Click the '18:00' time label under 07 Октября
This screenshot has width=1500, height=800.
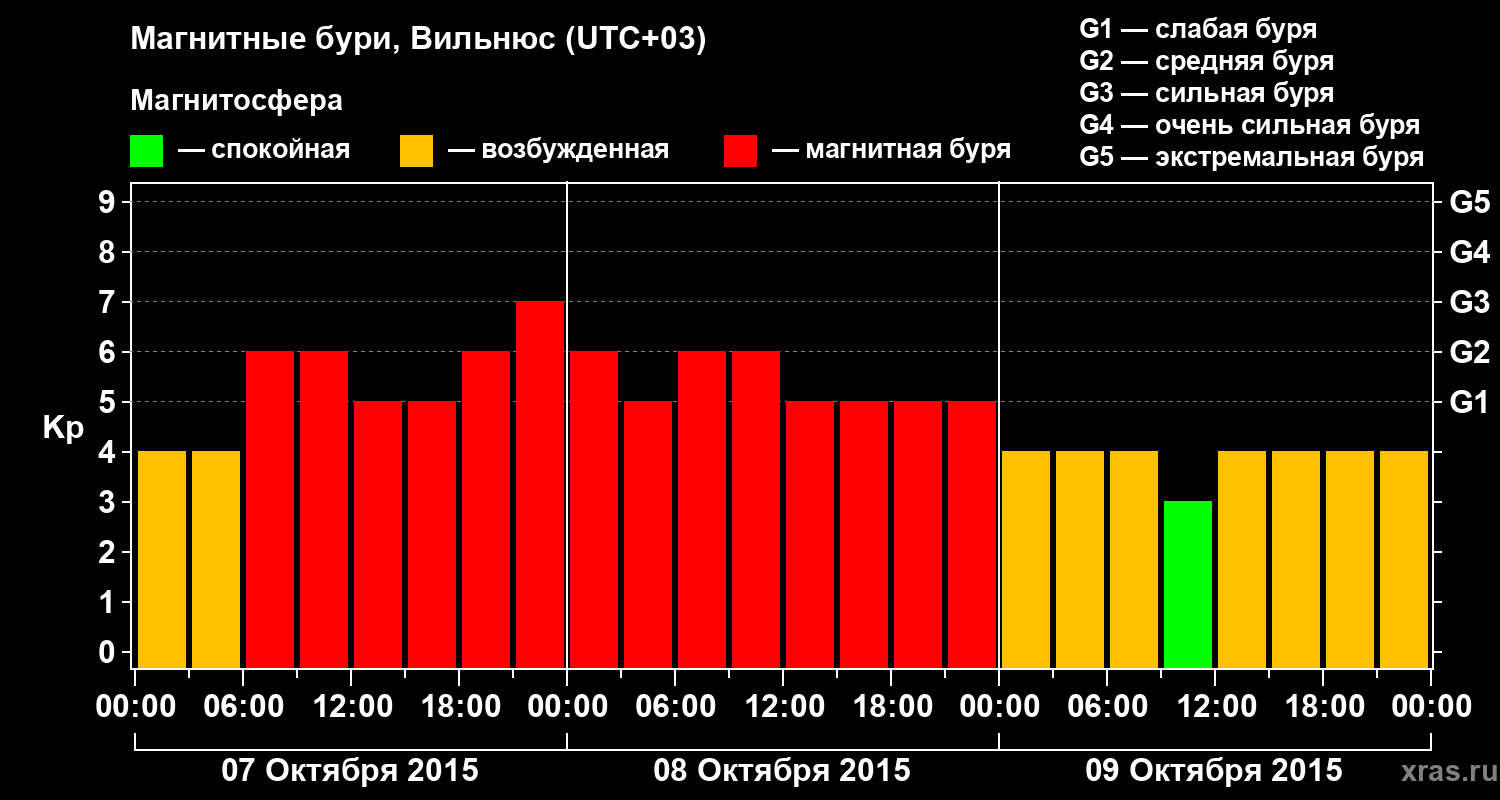pos(459,706)
